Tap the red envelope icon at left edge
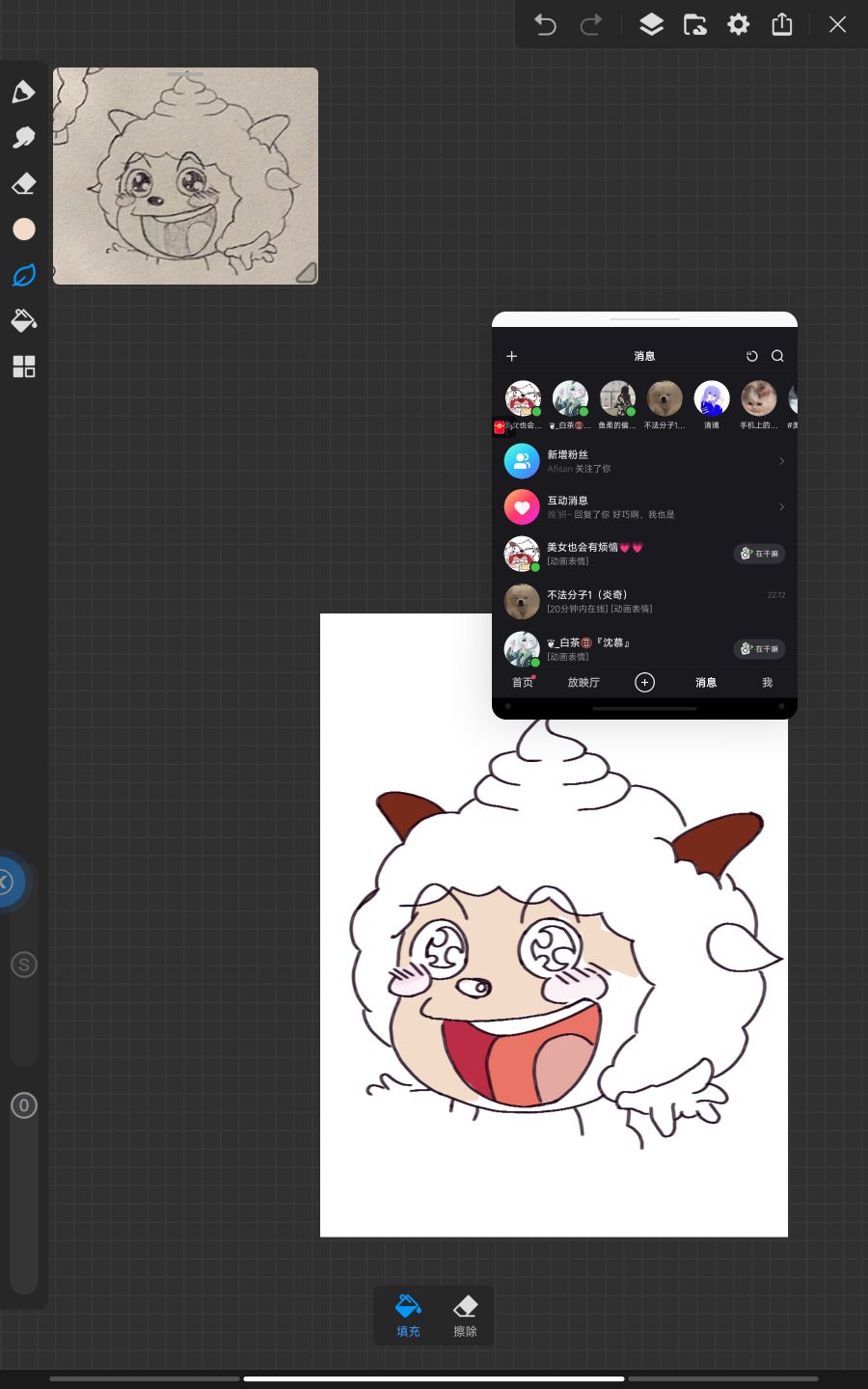This screenshot has height=1389, width=868. point(499,427)
